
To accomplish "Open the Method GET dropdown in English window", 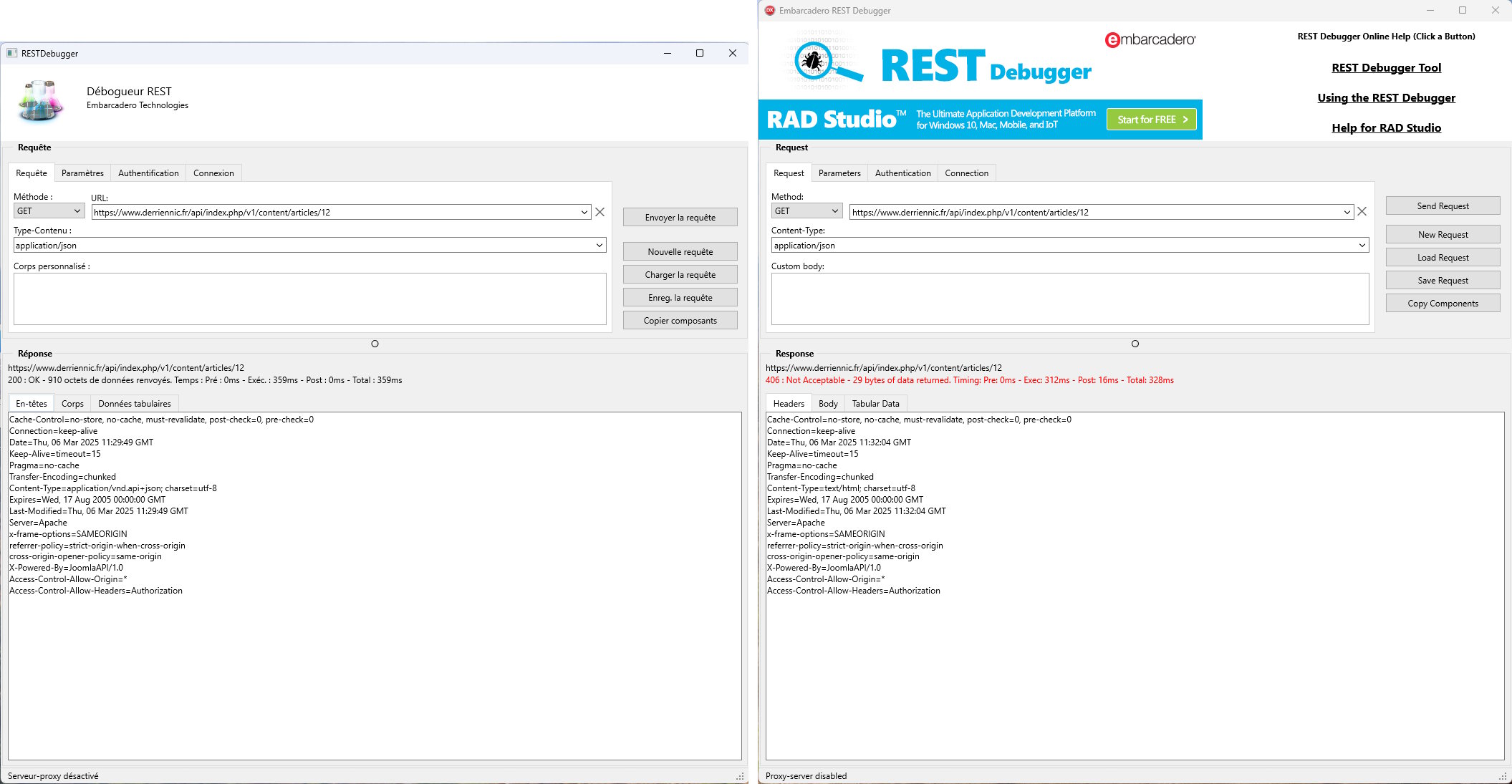I will pyautogui.click(x=806, y=211).
